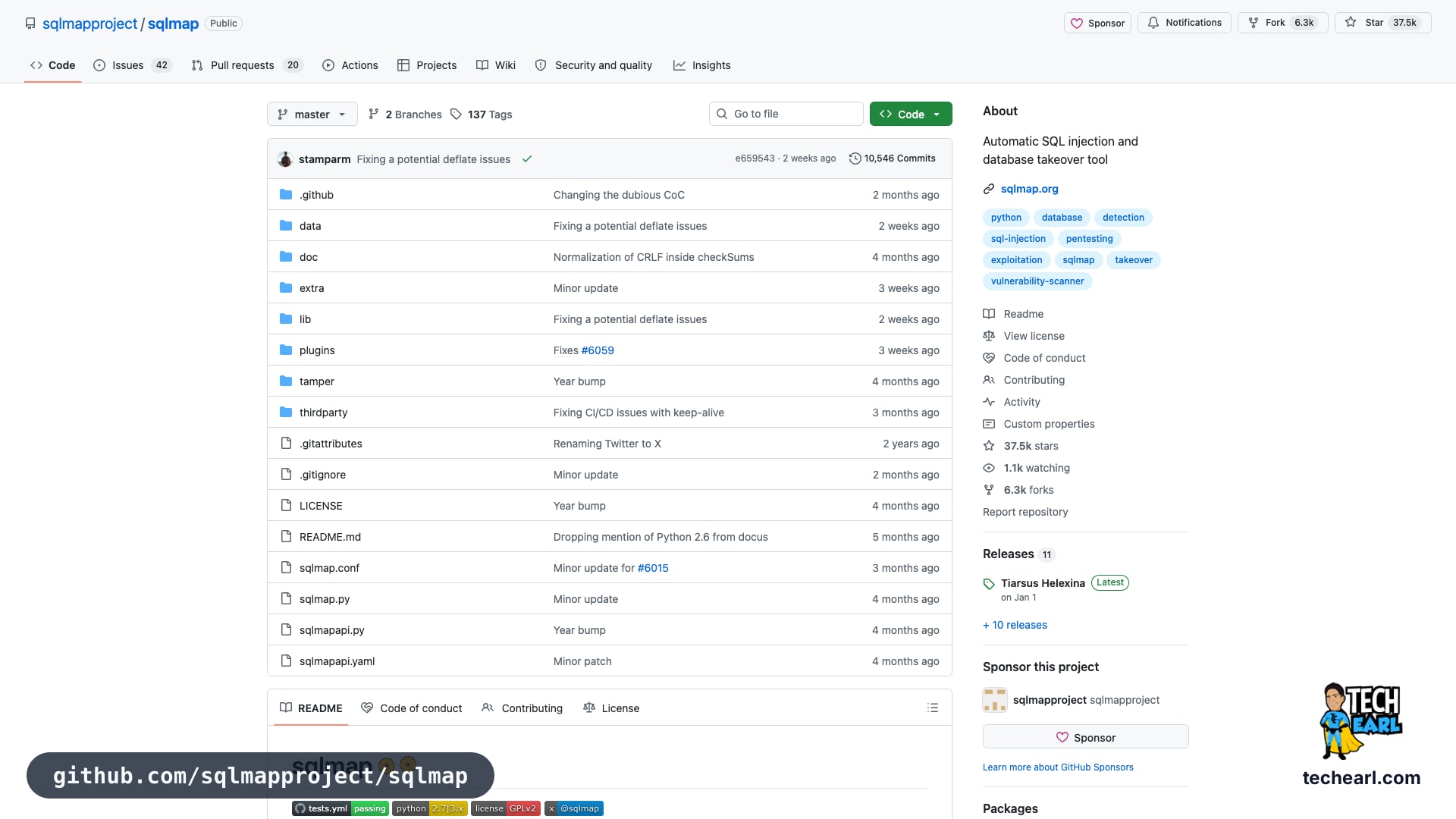Click the LICENSE file icon
The height and width of the screenshot is (819, 1456).
[286, 506]
